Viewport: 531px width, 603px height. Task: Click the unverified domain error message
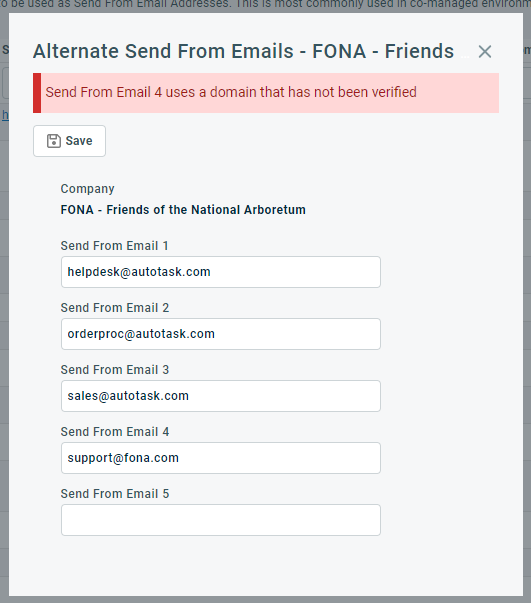tap(231, 92)
